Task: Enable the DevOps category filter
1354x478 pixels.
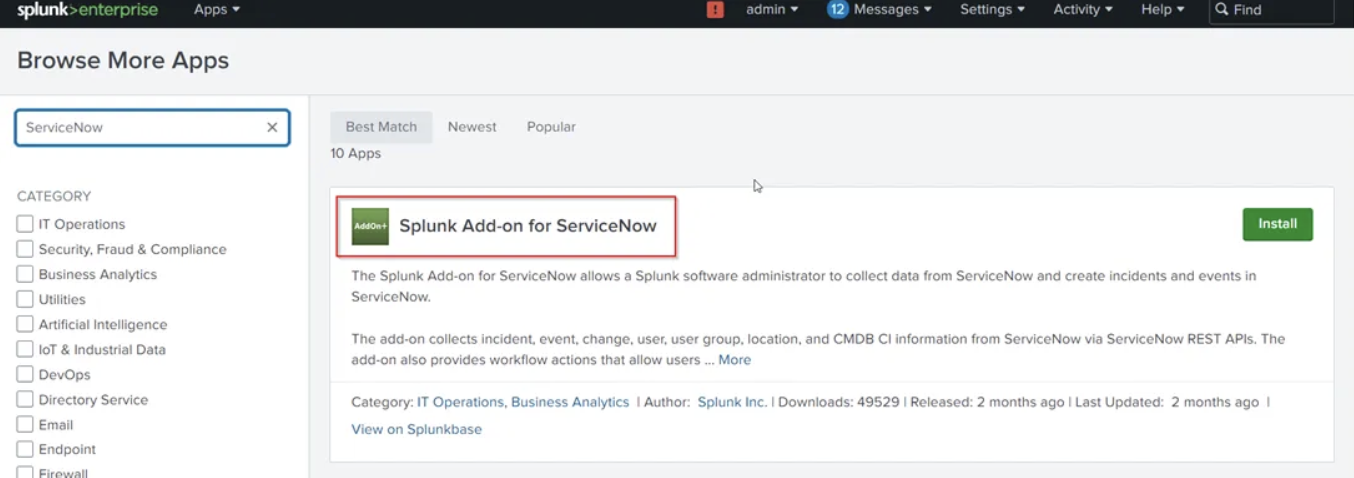Action: pos(25,374)
